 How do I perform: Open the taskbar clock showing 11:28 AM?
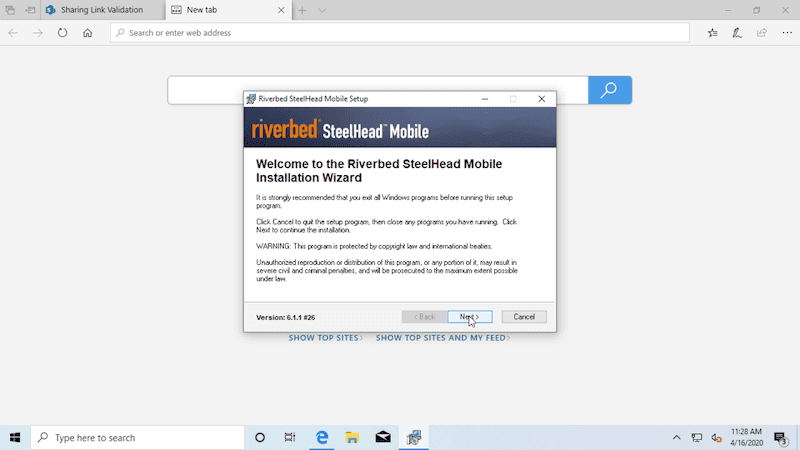click(x=746, y=437)
